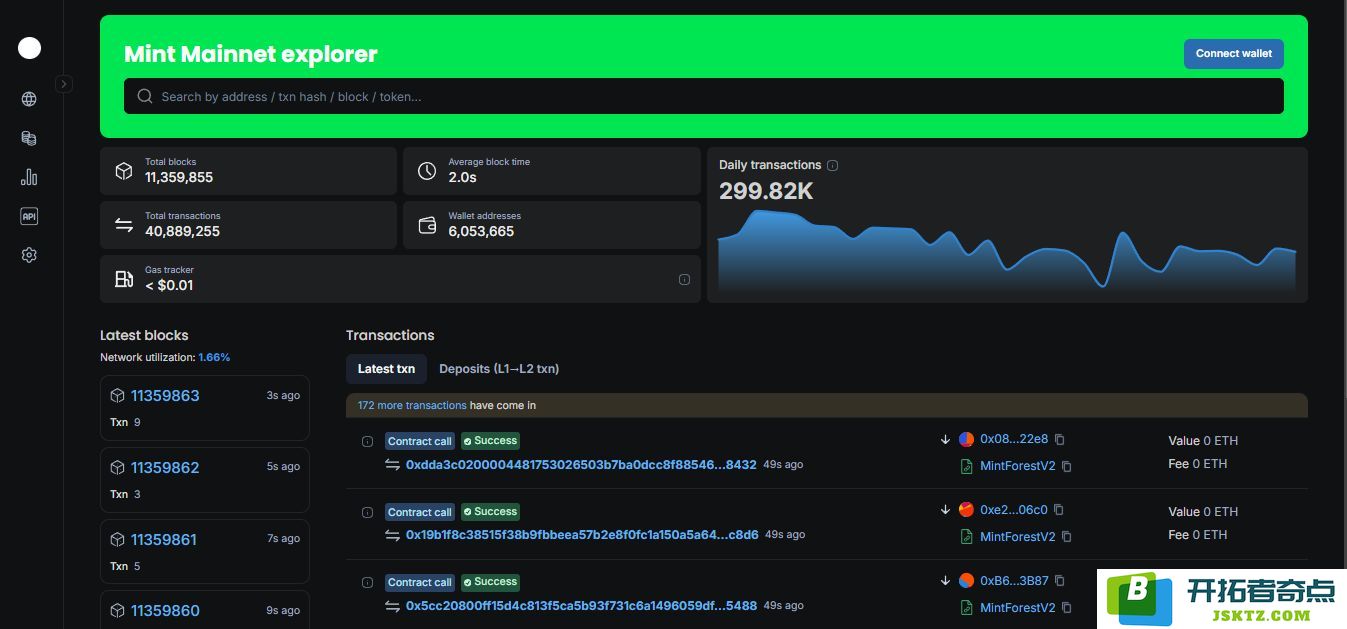Image resolution: width=1347 pixels, height=629 pixels.
Task: Open sender address 0x08...22e8
Action: (1014, 439)
